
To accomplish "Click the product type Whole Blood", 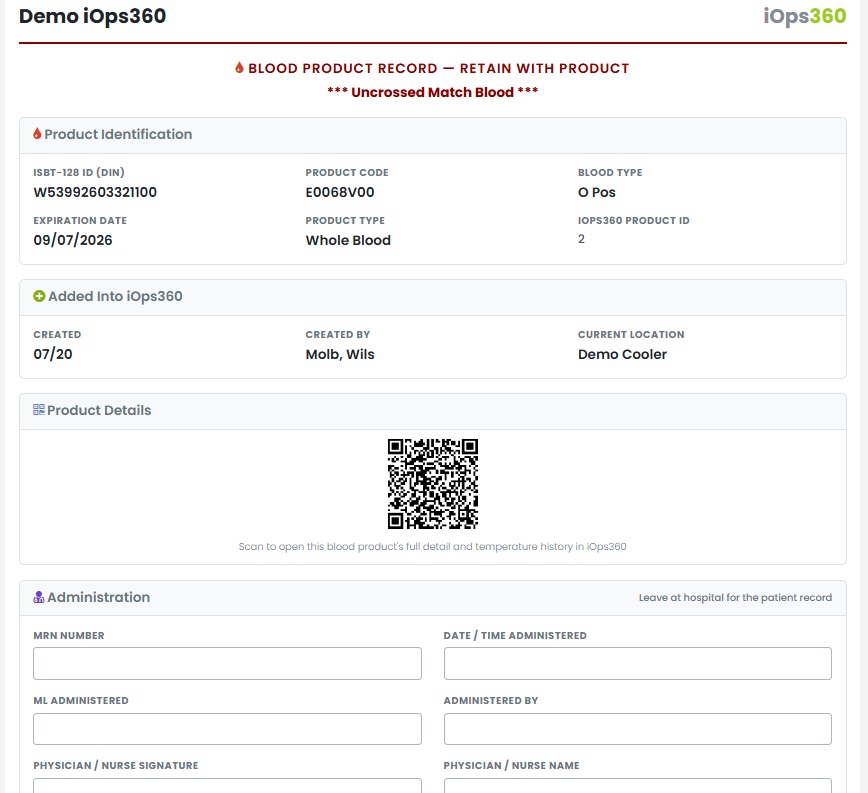I will [348, 240].
